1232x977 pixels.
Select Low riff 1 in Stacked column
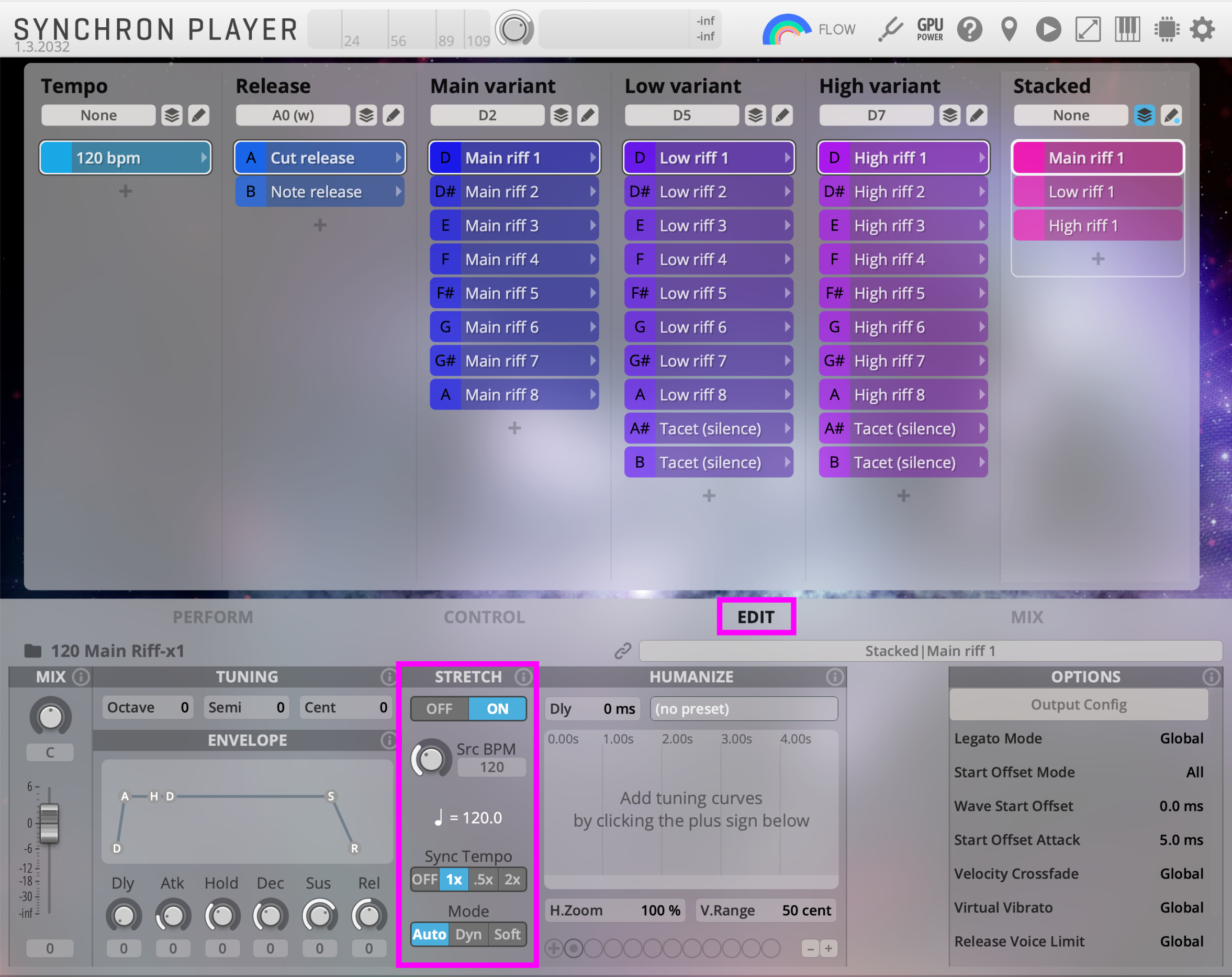pos(1097,192)
